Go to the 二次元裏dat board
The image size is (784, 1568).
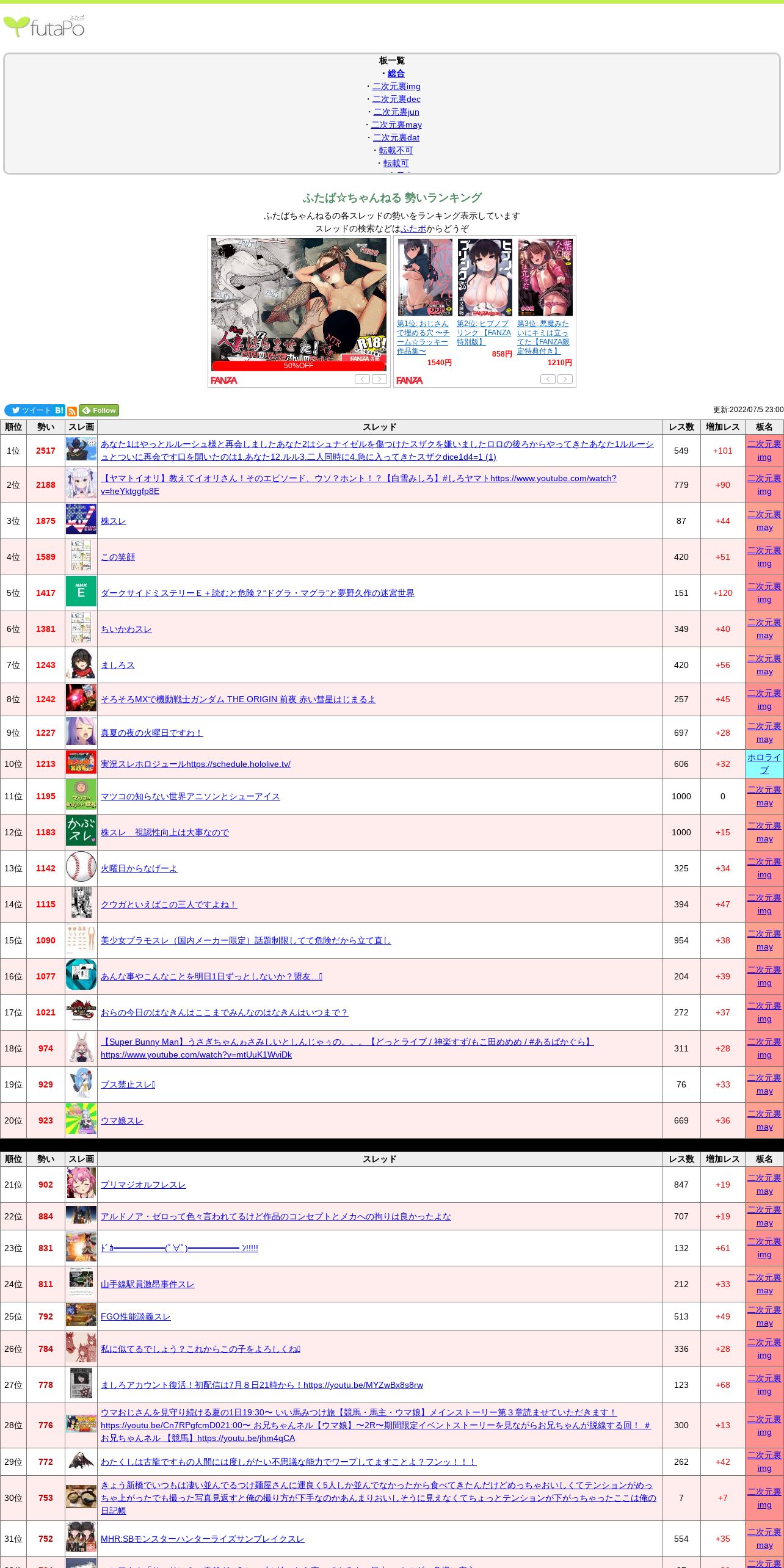click(396, 137)
